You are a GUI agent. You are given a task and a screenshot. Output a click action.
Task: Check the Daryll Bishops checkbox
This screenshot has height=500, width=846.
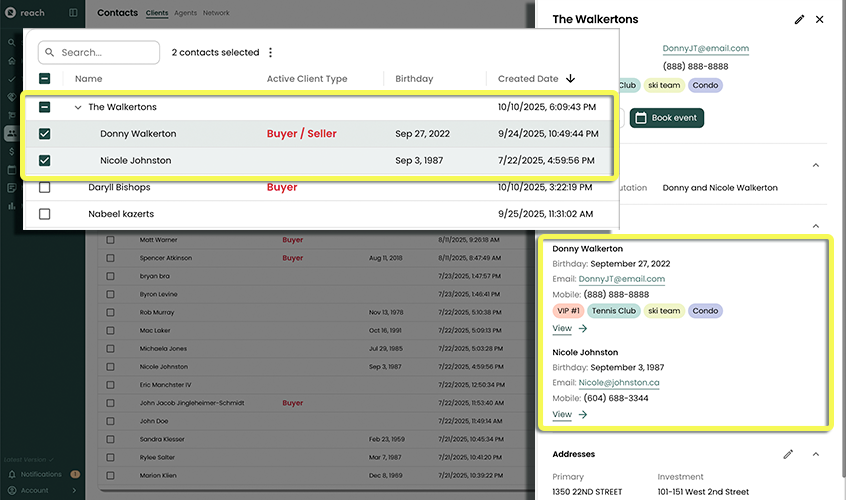click(x=45, y=187)
